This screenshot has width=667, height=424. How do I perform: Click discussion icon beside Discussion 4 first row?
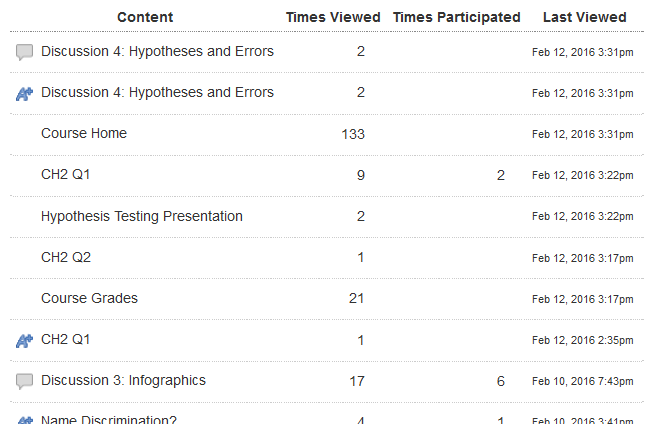pos(24,52)
